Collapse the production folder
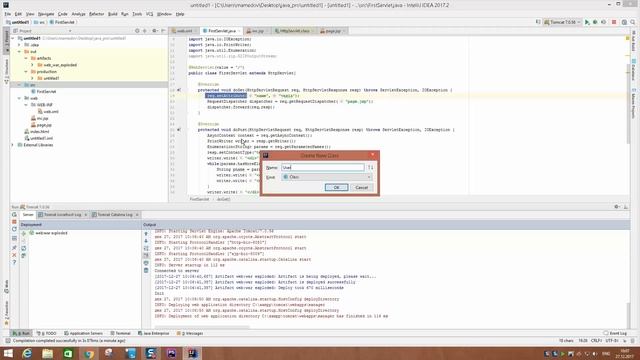640x360 pixels. (x=26, y=72)
